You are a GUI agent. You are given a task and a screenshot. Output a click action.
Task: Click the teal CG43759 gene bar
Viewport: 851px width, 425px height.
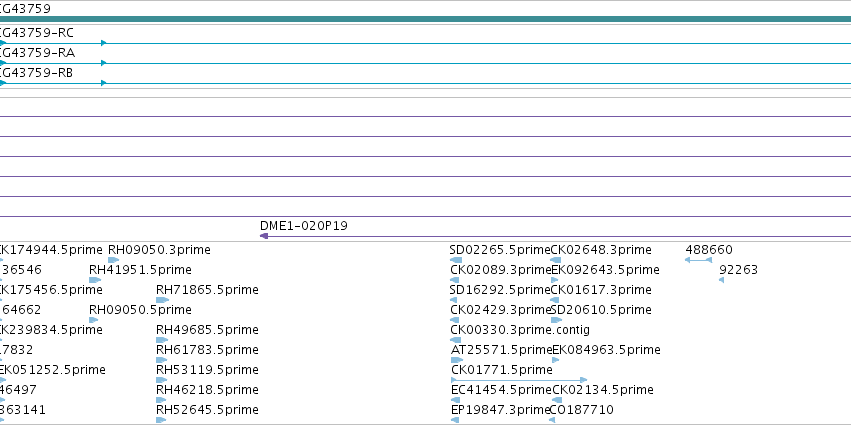[x=426, y=19]
